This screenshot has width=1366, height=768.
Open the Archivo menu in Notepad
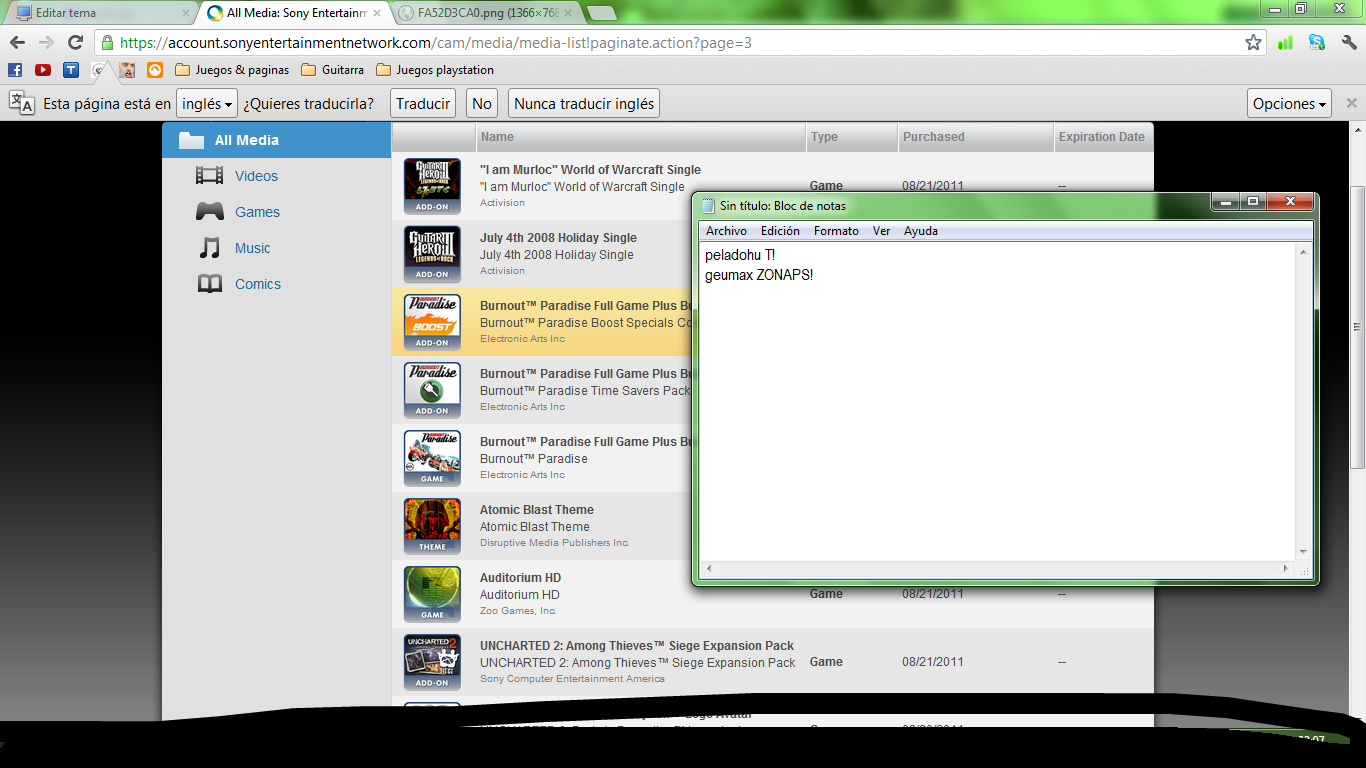pyautogui.click(x=726, y=231)
